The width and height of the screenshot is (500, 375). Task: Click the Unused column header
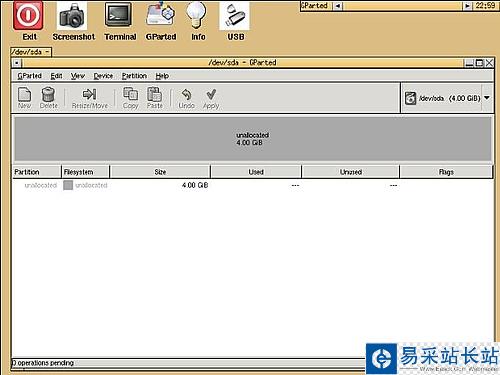pyautogui.click(x=351, y=172)
